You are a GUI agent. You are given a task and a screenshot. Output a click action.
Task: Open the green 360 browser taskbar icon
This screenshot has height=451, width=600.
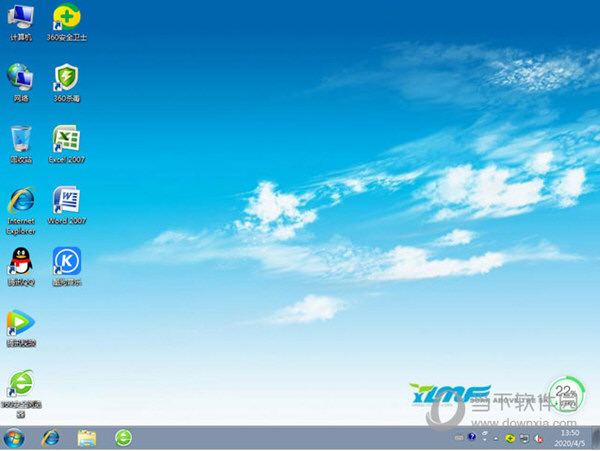[123, 438]
